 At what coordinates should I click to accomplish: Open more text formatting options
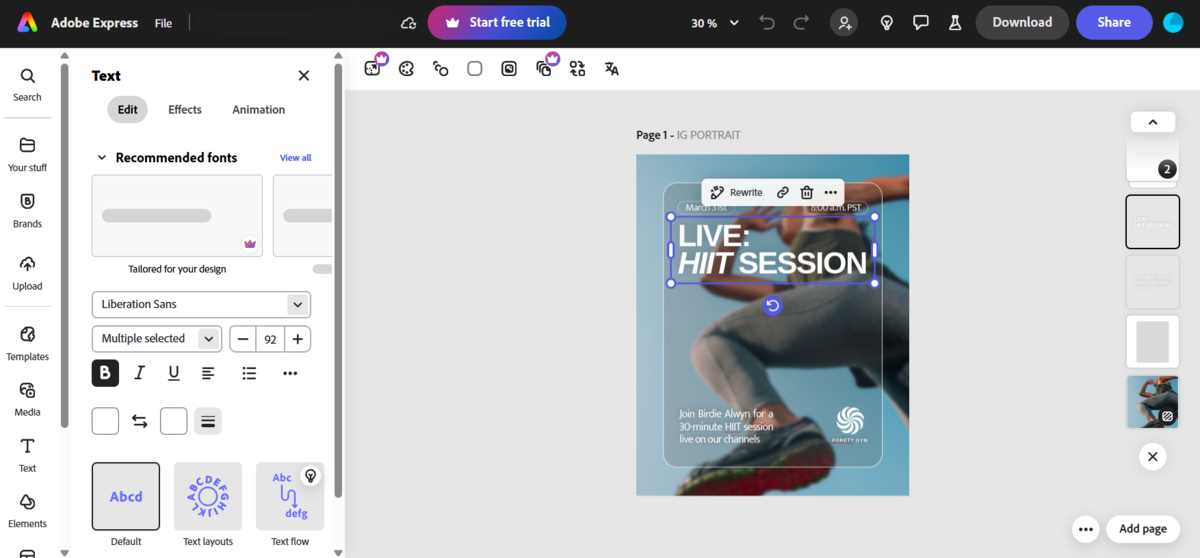click(x=290, y=373)
